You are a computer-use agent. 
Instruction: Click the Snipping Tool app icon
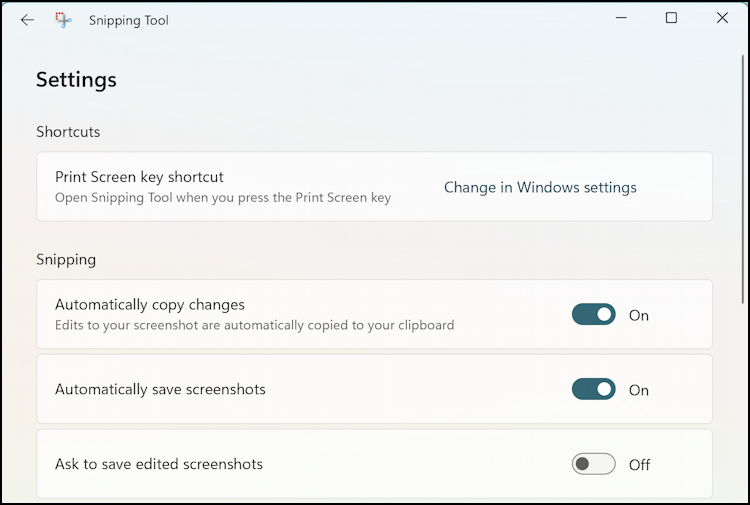pos(63,19)
